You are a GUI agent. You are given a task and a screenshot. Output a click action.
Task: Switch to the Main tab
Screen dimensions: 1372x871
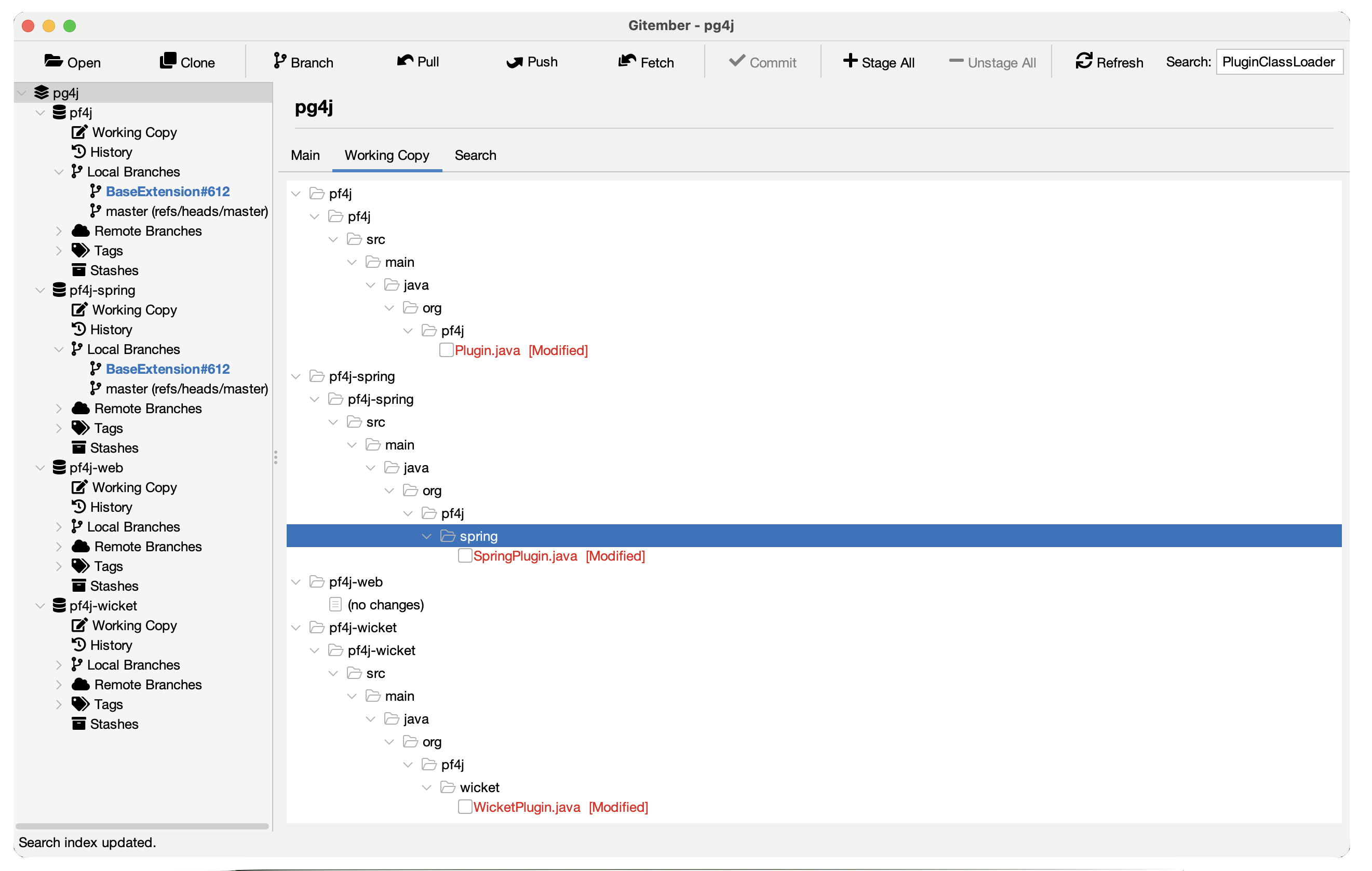coord(305,155)
